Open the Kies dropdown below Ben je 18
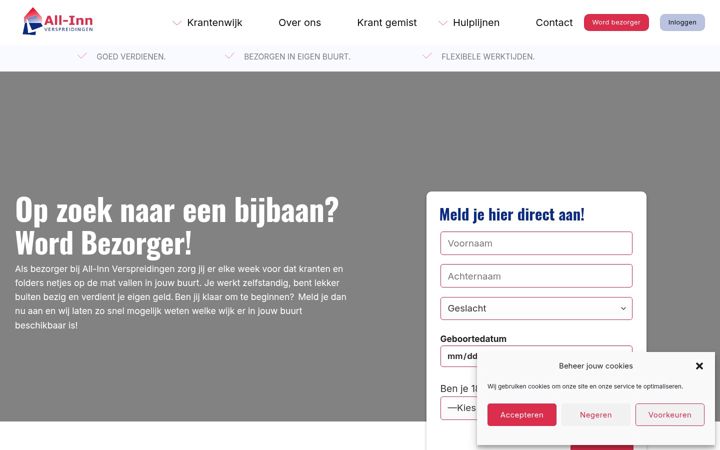The image size is (720, 450). tap(458, 408)
